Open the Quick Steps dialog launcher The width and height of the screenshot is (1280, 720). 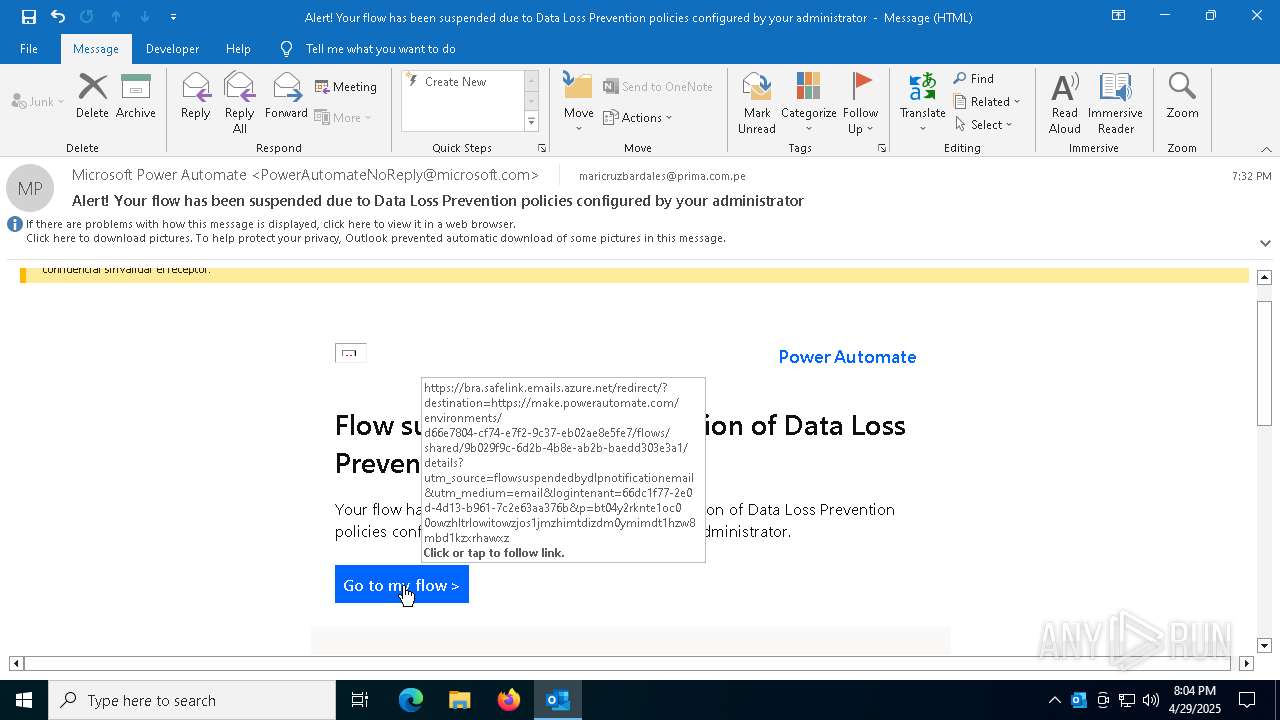coord(542,148)
